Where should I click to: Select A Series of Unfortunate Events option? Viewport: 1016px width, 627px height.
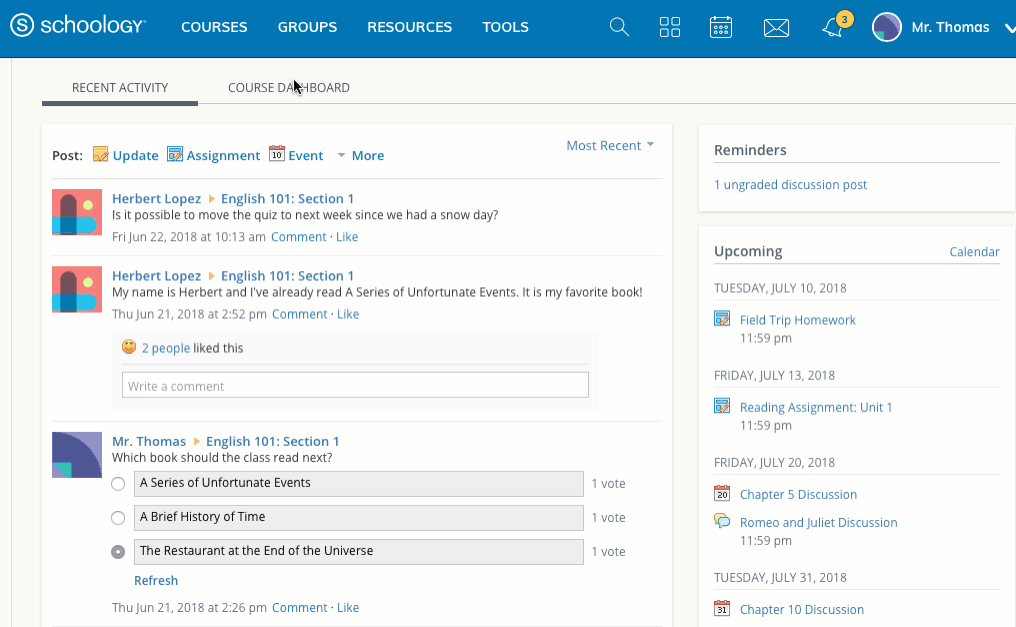[x=118, y=484]
